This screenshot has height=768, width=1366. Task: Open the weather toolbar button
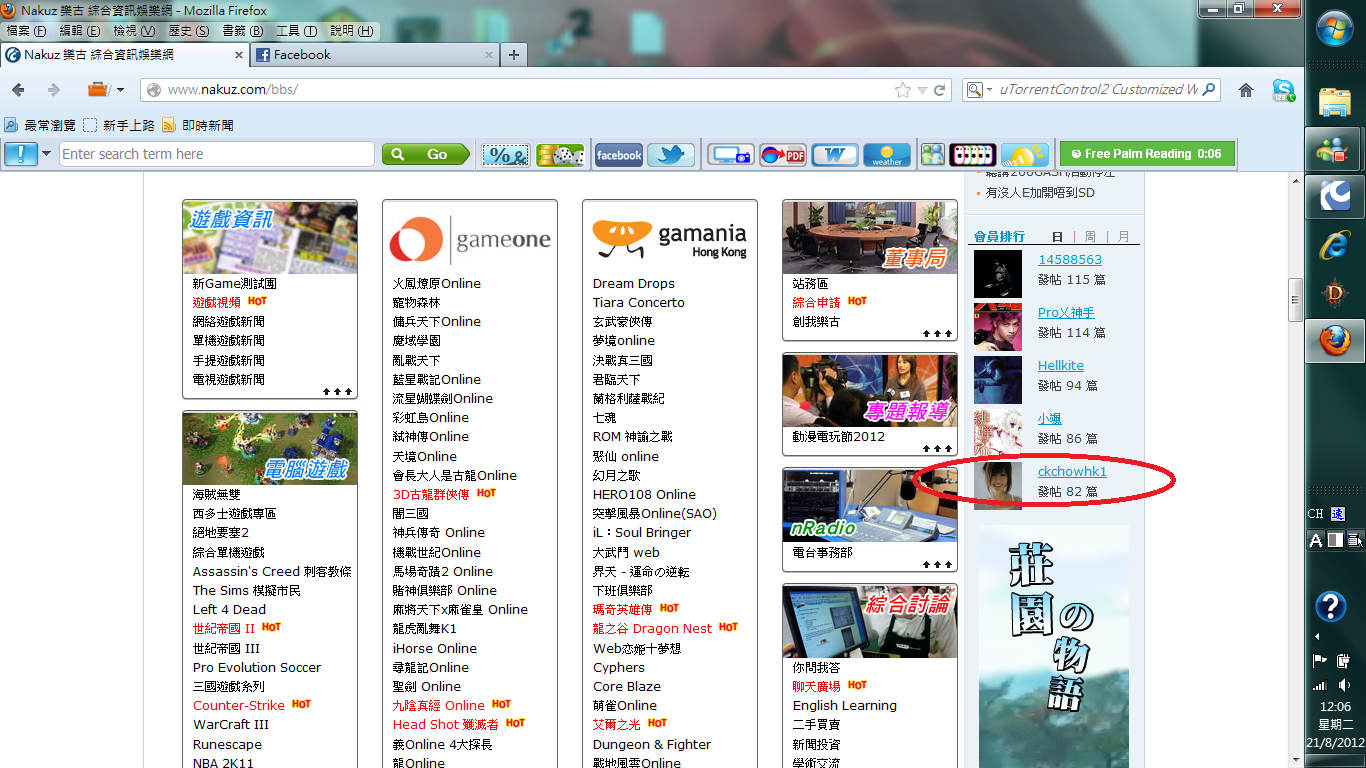click(x=887, y=155)
